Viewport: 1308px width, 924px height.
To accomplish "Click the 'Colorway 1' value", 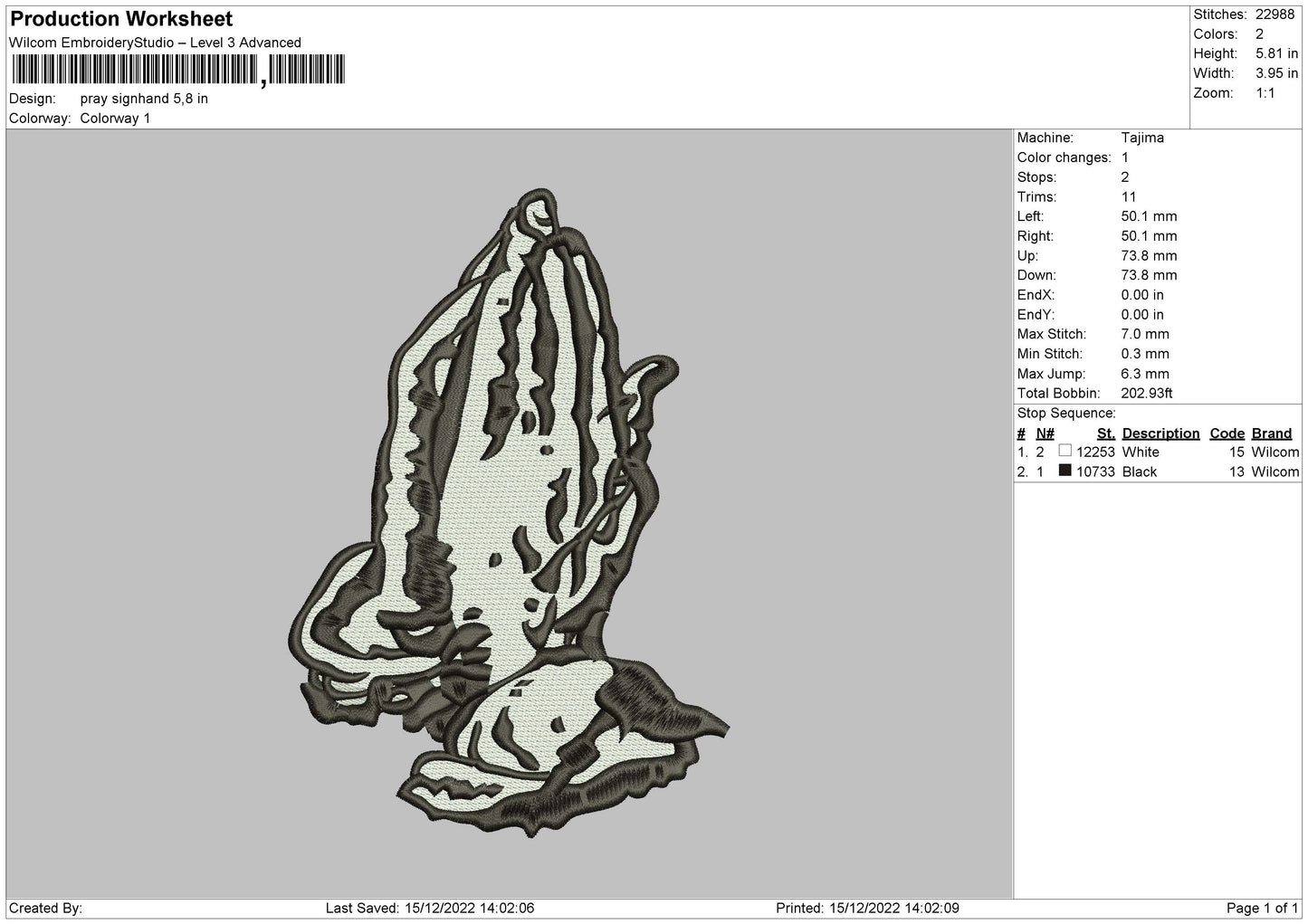I will (115, 119).
